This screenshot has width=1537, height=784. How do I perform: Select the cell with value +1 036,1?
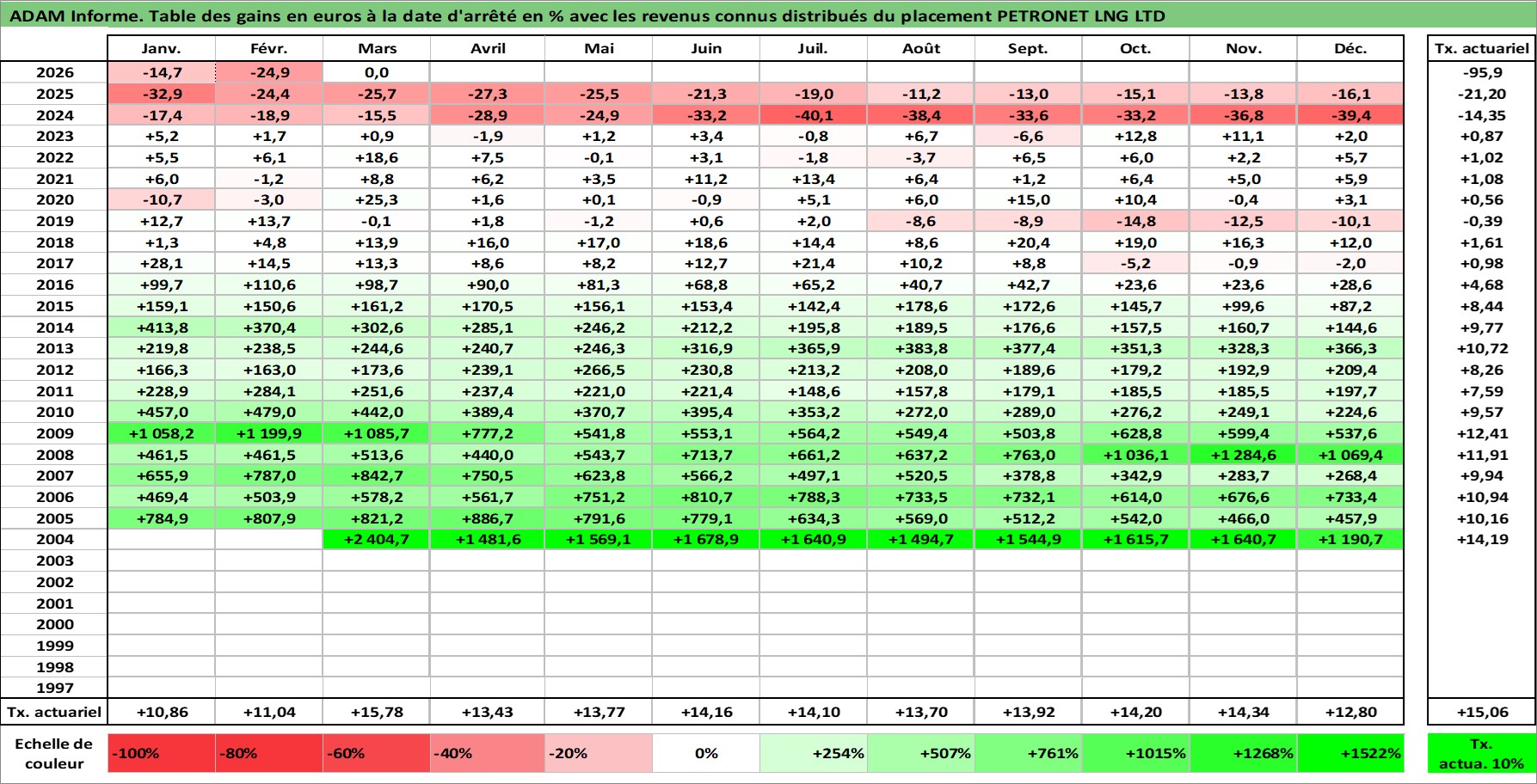pos(1135,455)
